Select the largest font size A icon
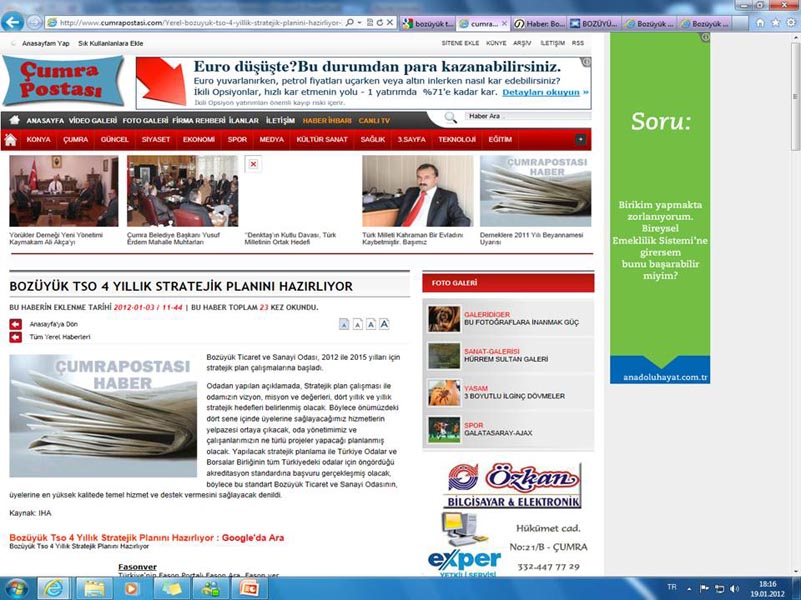 point(384,324)
